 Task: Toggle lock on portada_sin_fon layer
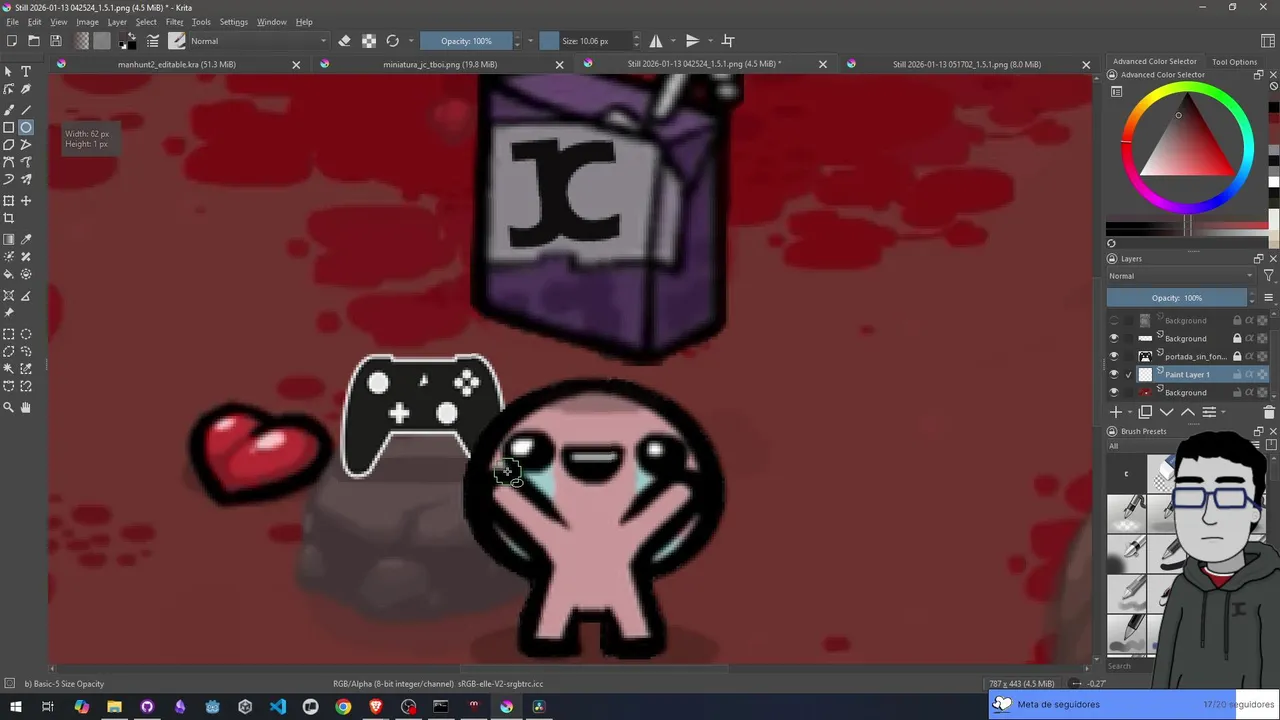[1237, 356]
